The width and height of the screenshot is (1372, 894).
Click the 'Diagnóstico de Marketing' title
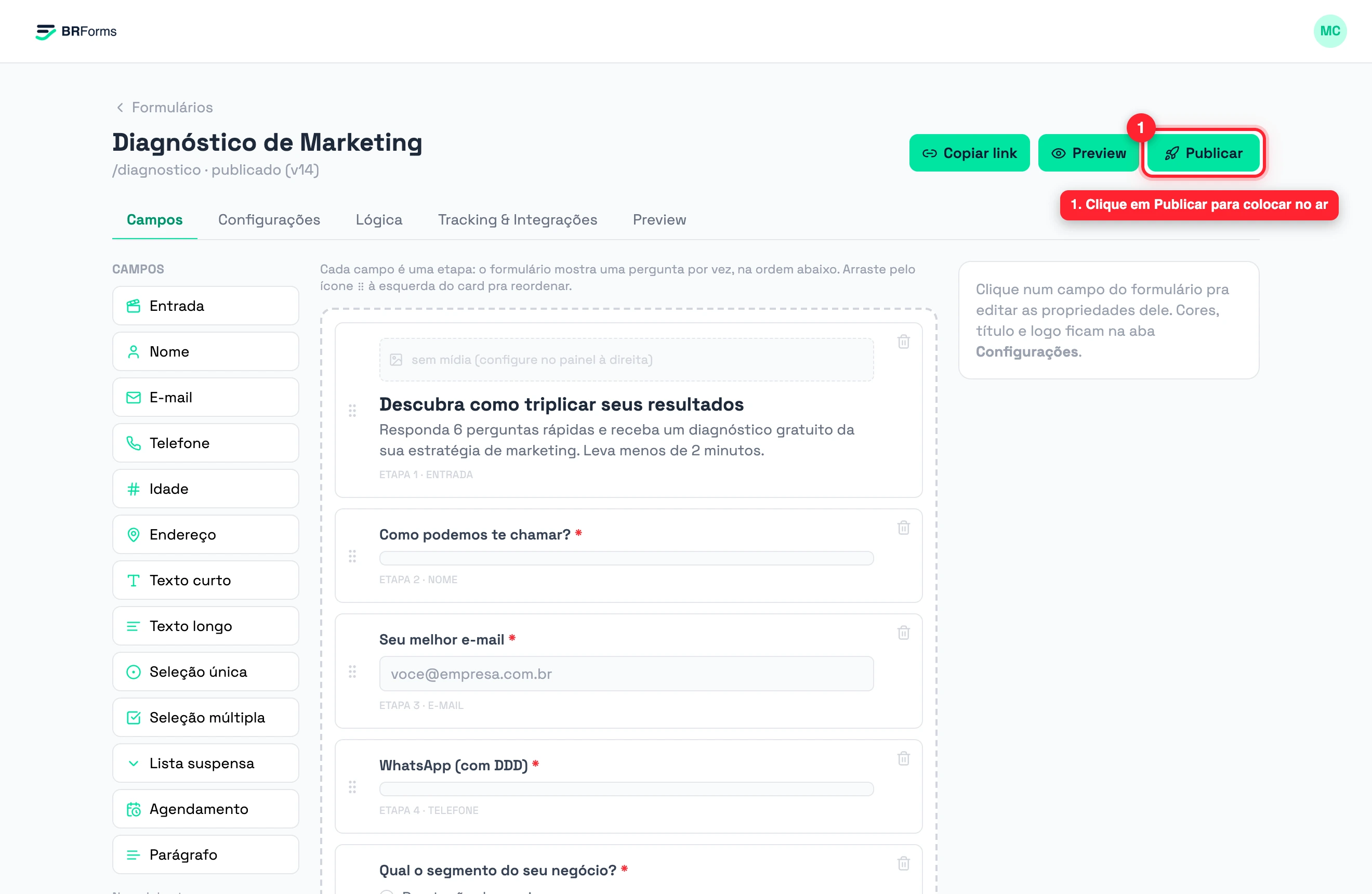[x=267, y=142]
